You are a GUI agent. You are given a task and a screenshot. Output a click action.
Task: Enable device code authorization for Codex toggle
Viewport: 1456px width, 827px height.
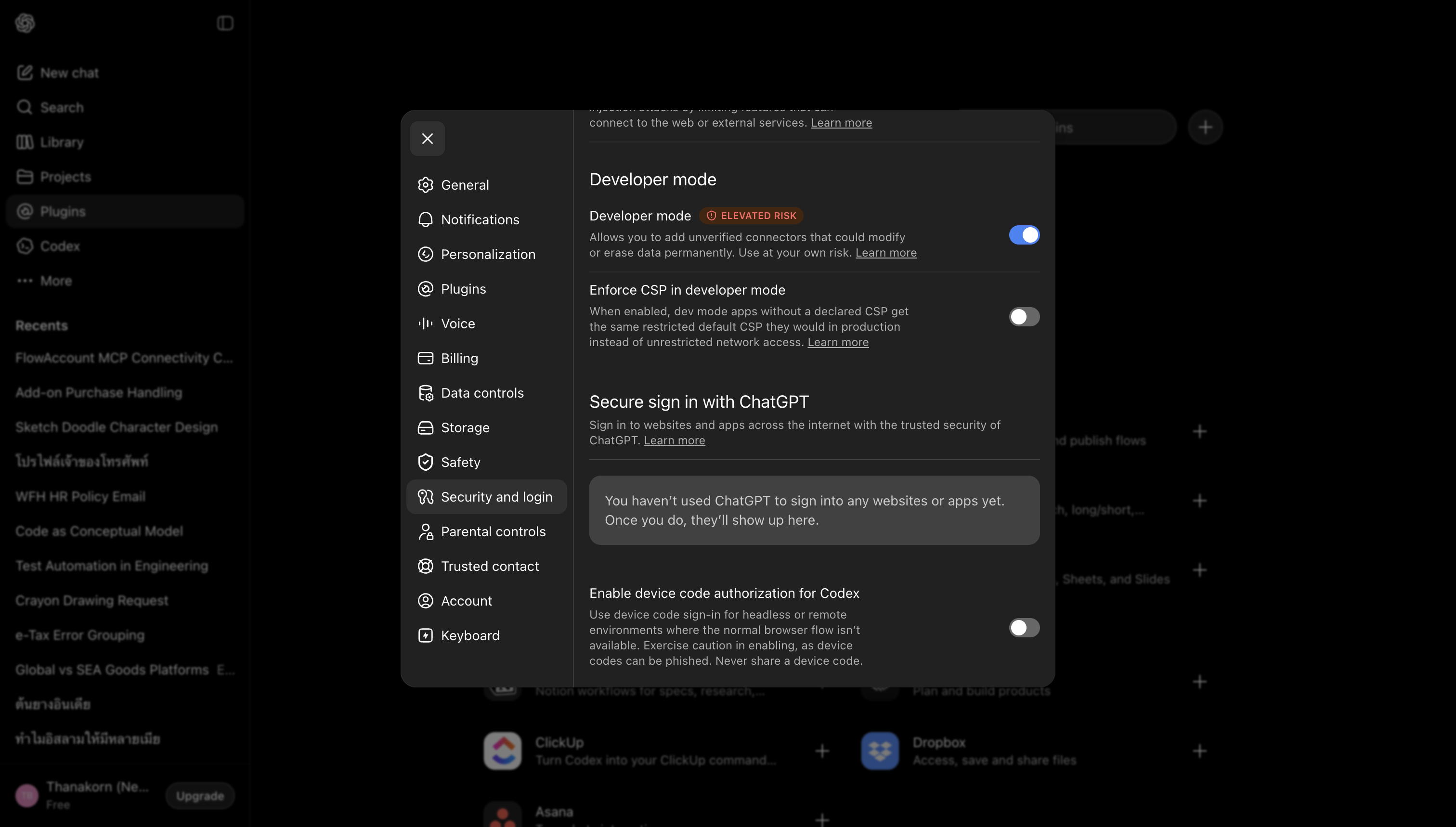(1024, 628)
